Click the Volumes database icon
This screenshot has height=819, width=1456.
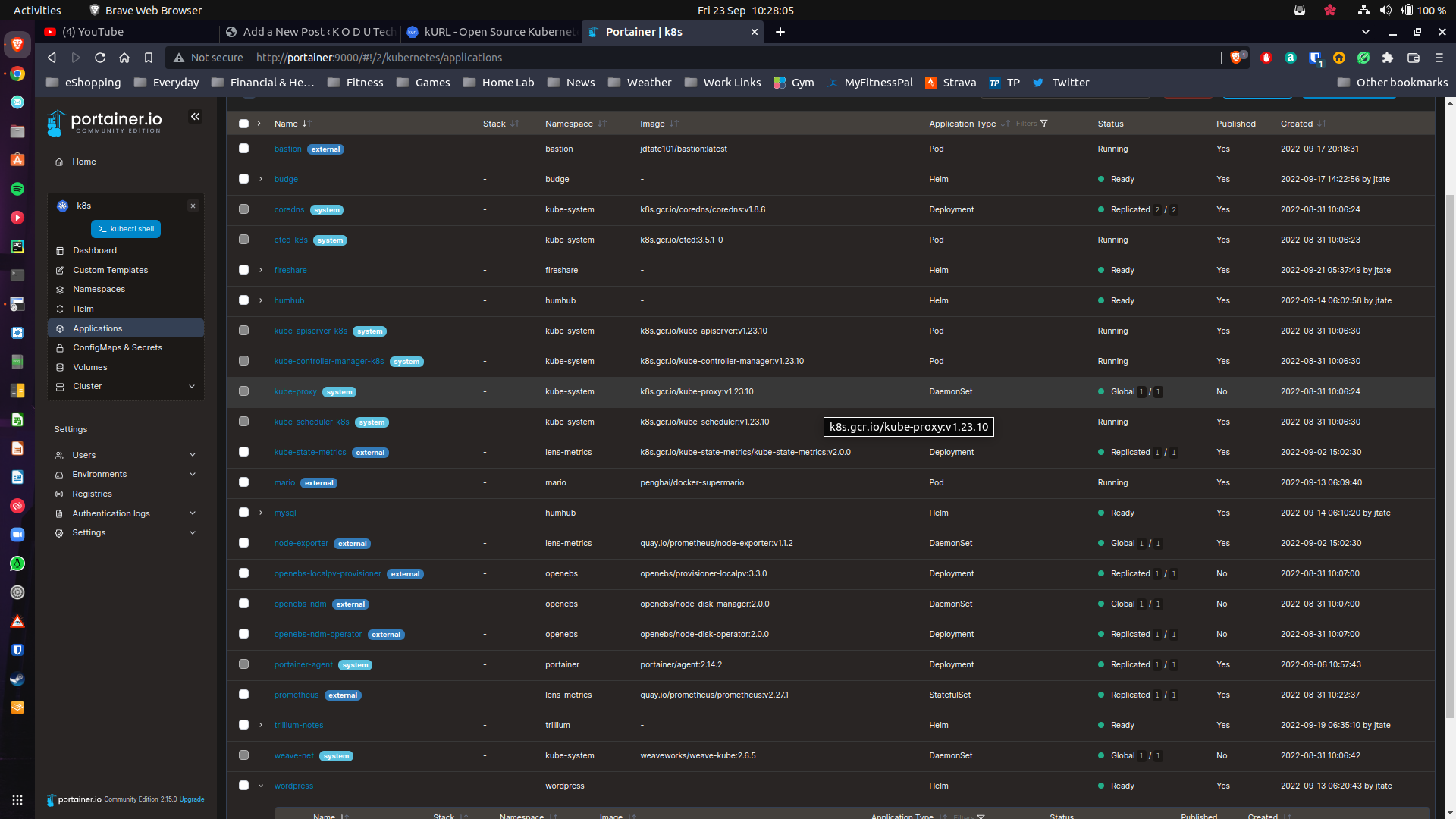[60, 368]
